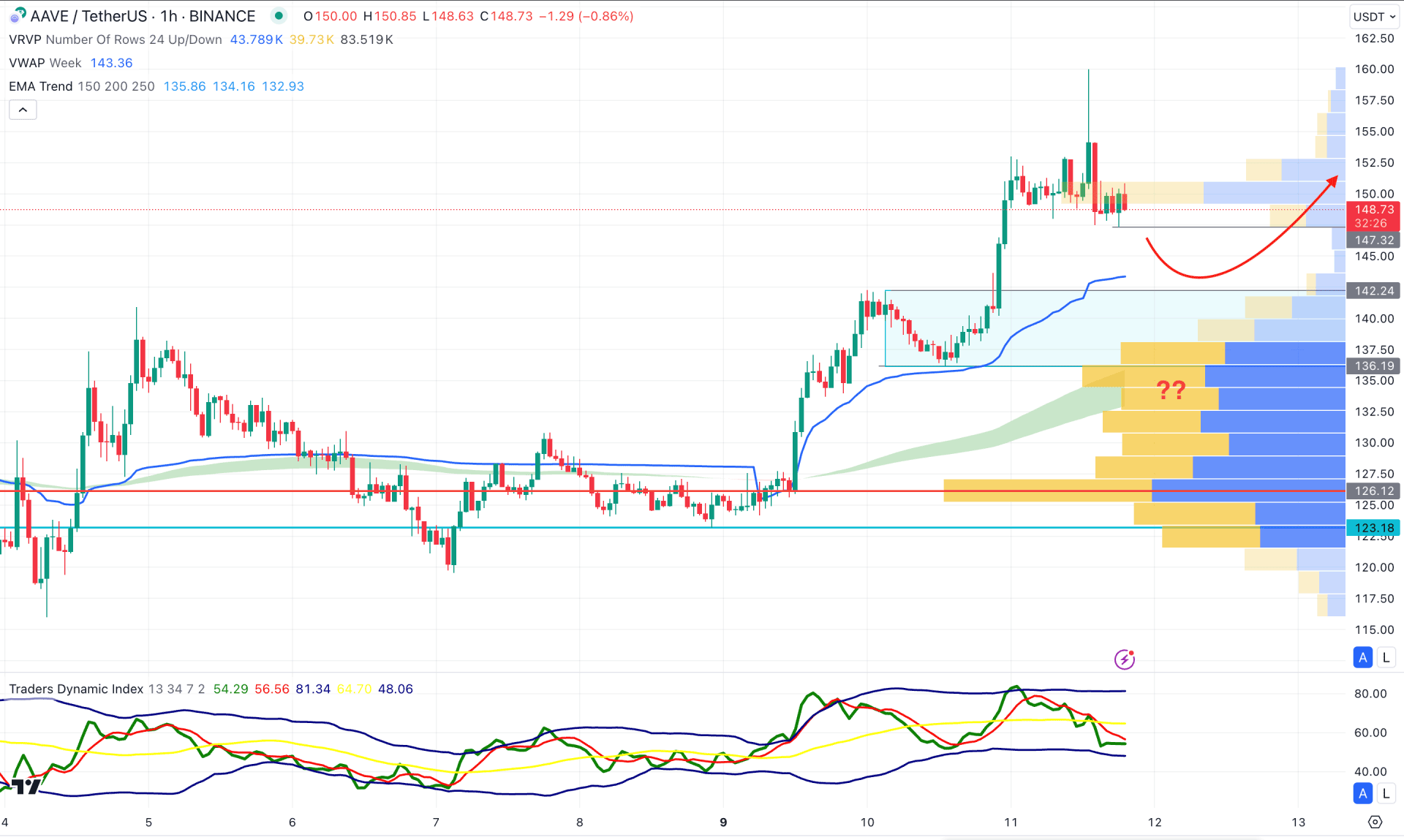
Task: Click the TradingView logo watermark icon
Action: tap(26, 787)
